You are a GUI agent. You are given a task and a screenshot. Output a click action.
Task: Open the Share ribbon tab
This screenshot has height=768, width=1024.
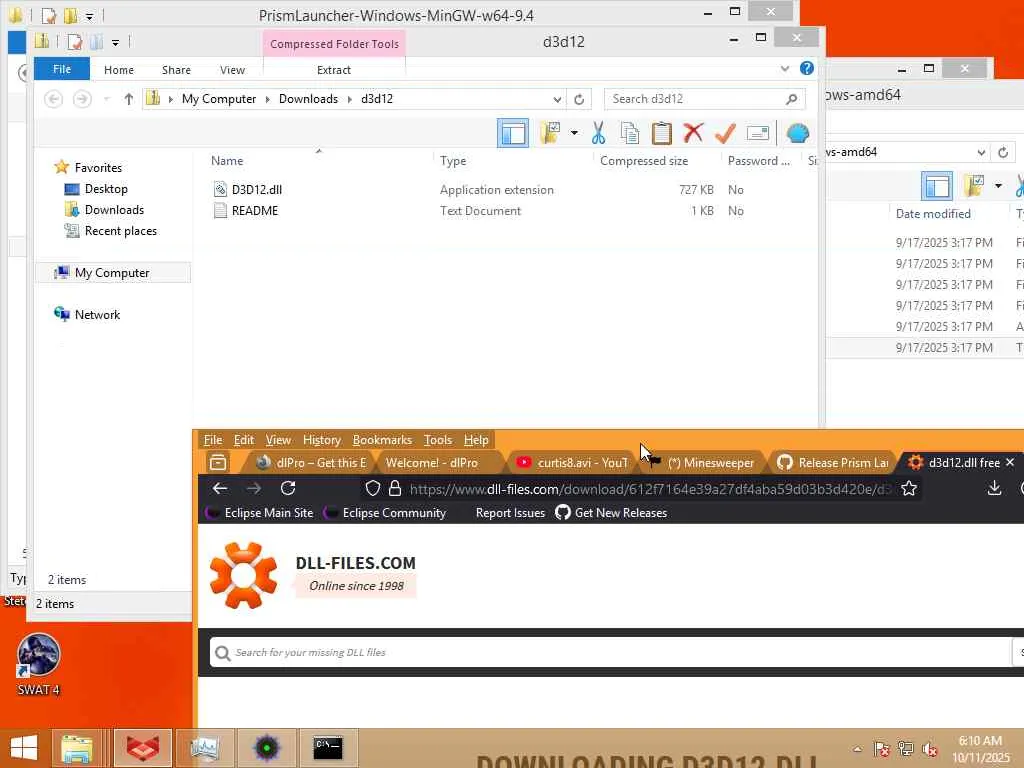[x=176, y=70]
